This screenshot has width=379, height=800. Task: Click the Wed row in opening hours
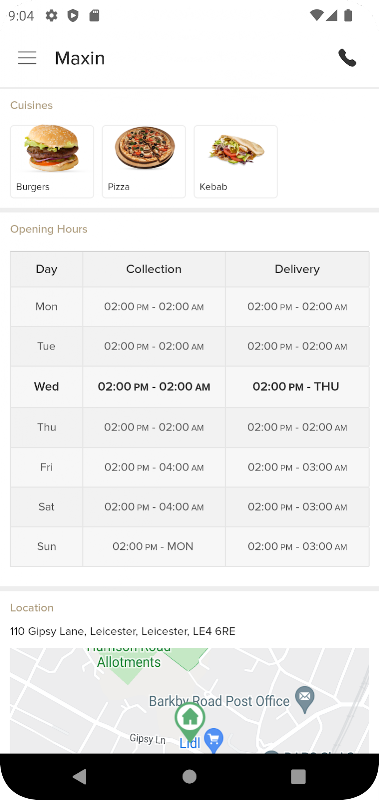click(x=190, y=387)
